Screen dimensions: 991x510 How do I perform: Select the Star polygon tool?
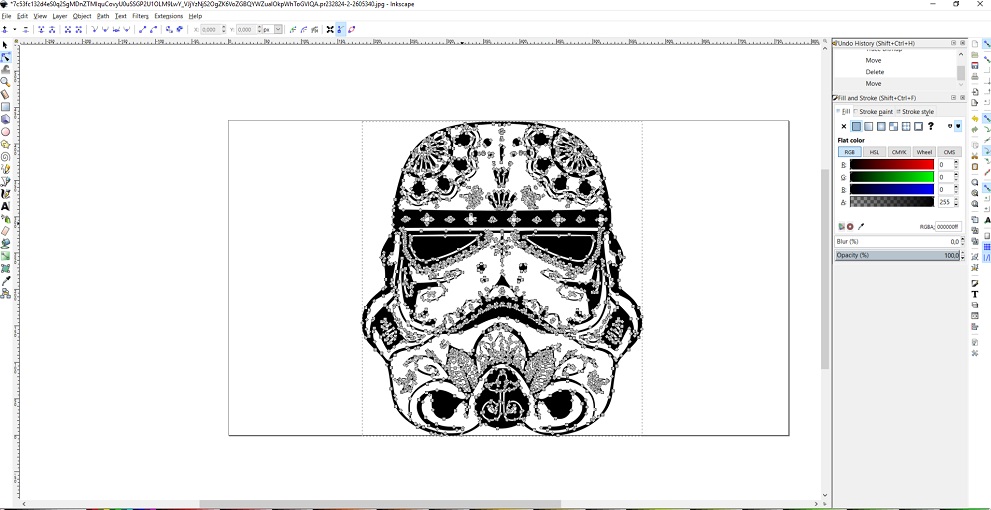(5, 144)
